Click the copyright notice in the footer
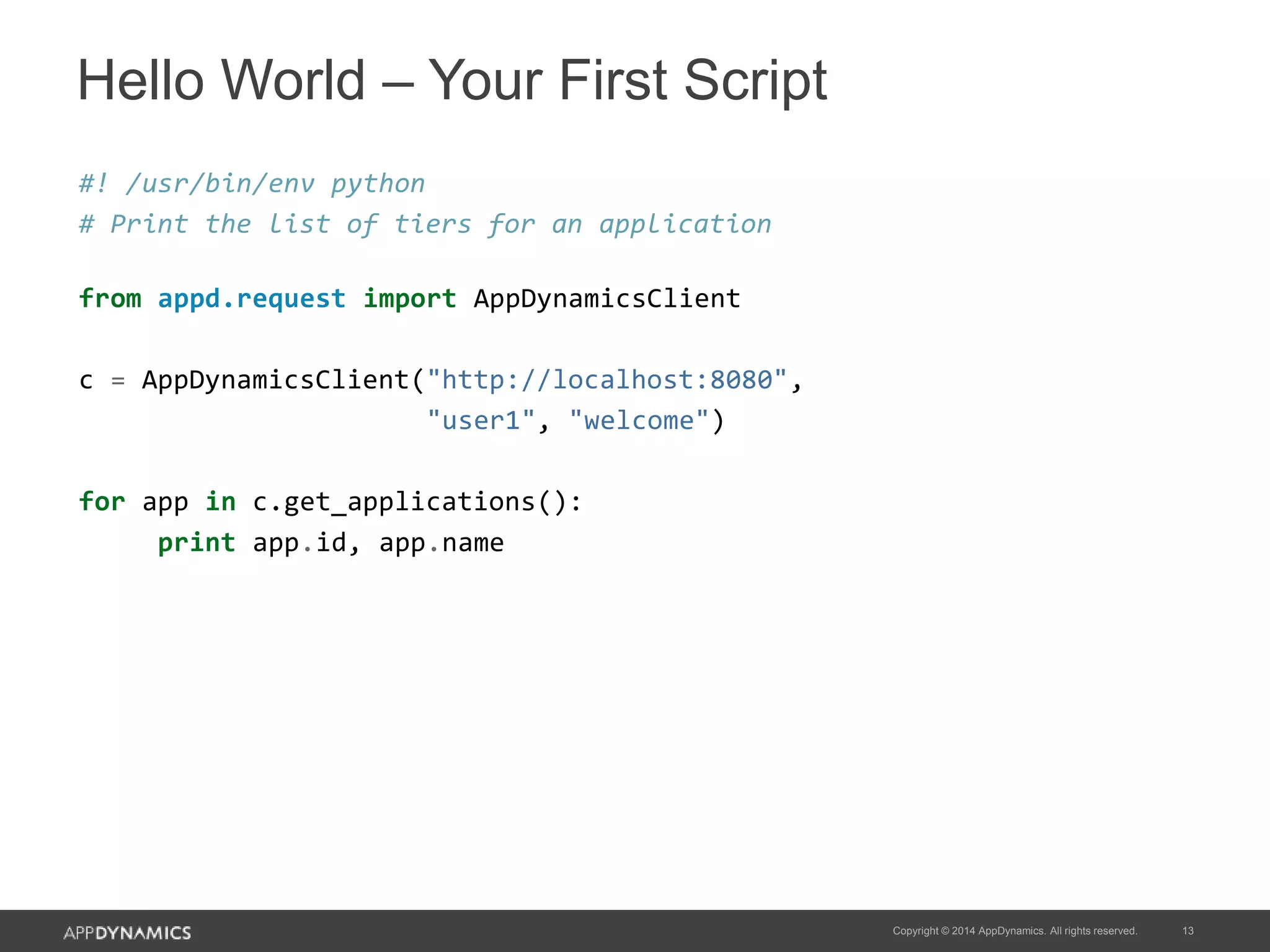Viewport: 1270px width, 952px height. coord(1015,931)
